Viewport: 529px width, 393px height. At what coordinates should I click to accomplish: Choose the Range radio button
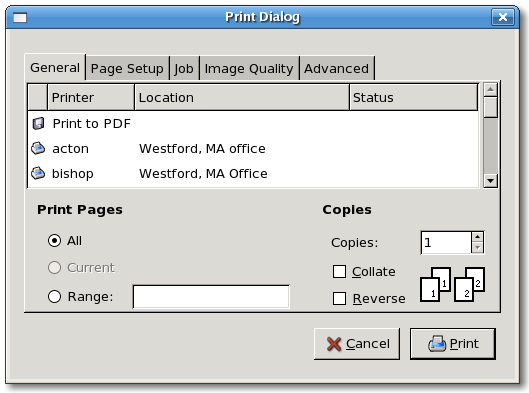pos(54,297)
